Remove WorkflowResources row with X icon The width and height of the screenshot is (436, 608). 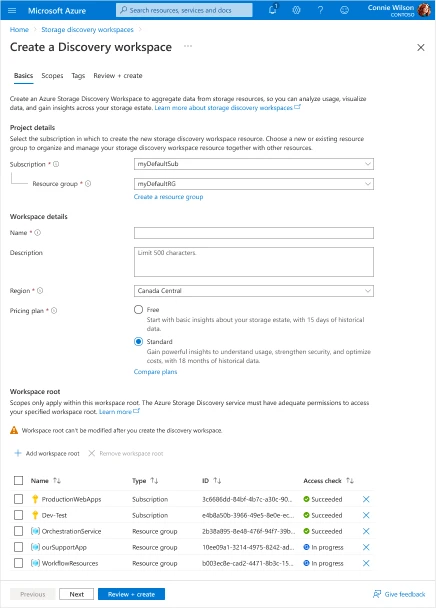tap(366, 563)
